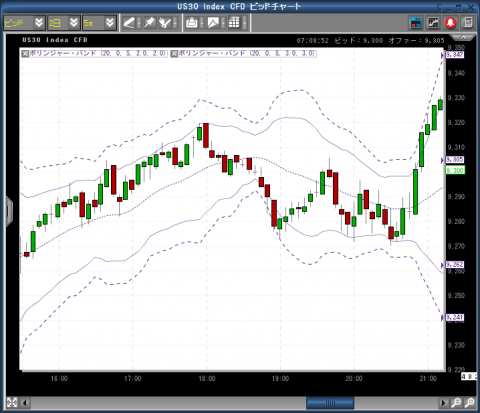Expand the 2日 period dropdown
Image resolution: width=480 pixels, height=413 pixels.
[x=74, y=23]
